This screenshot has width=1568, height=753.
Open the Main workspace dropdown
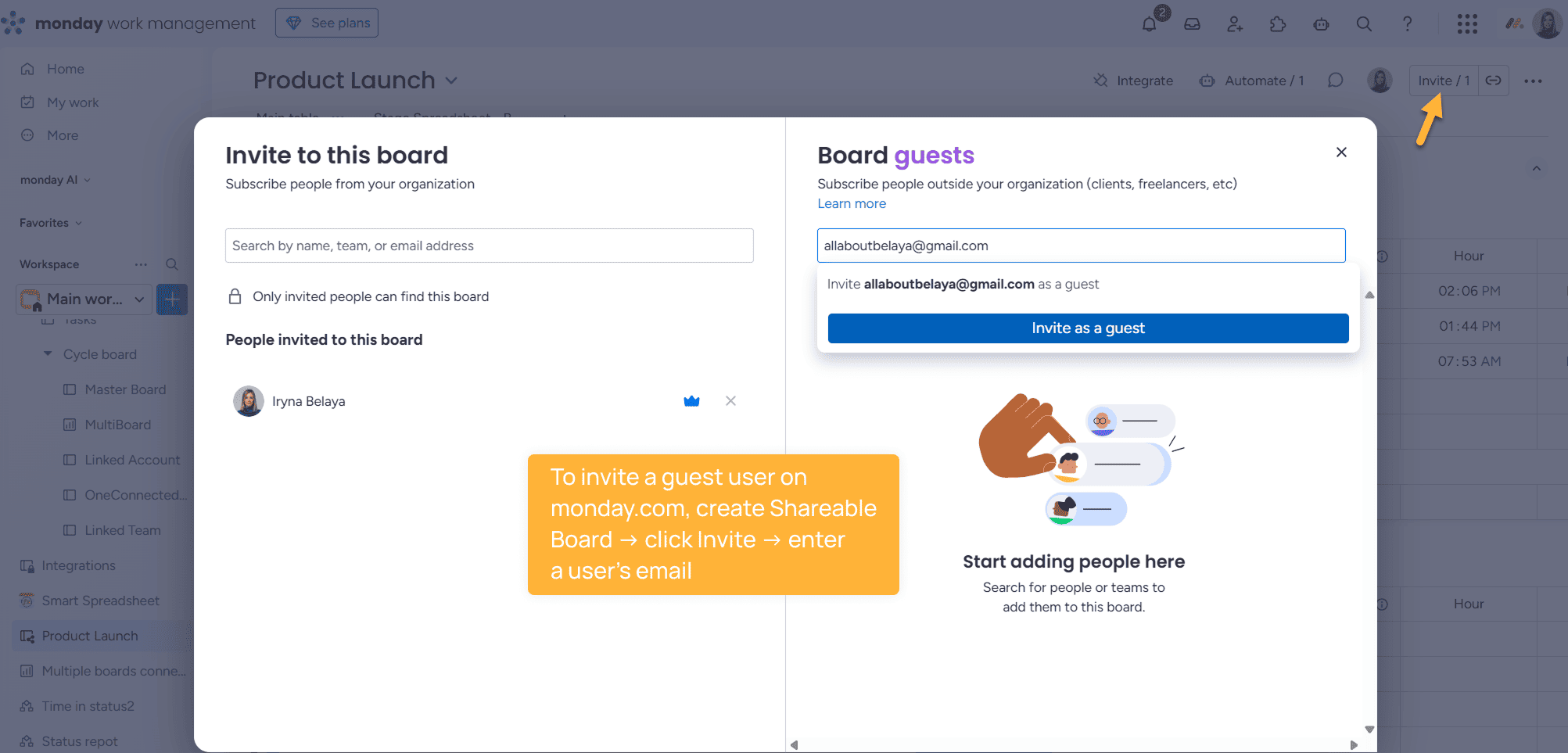pyautogui.click(x=84, y=299)
